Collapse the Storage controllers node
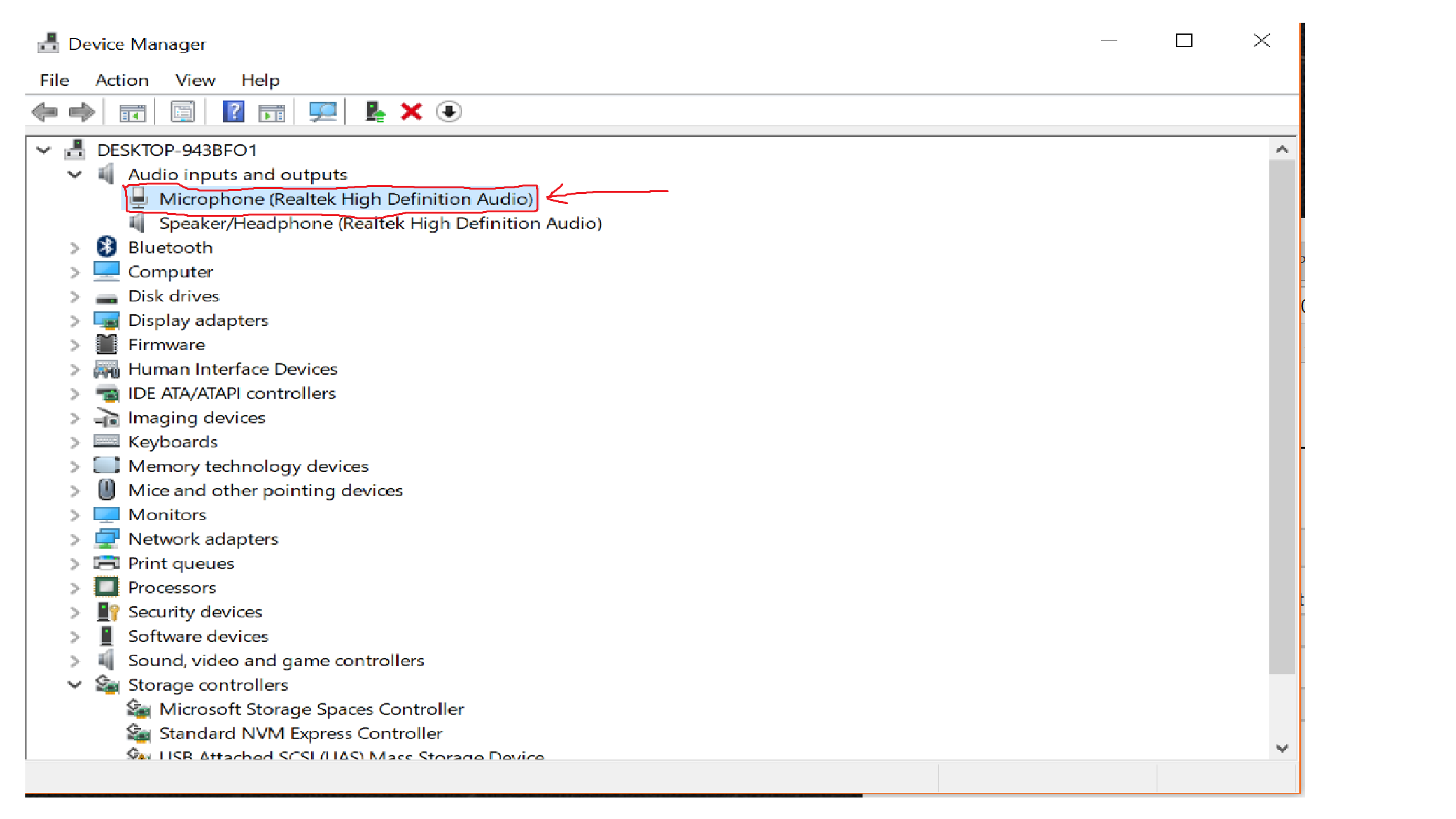The image size is (1456, 819). [75, 684]
